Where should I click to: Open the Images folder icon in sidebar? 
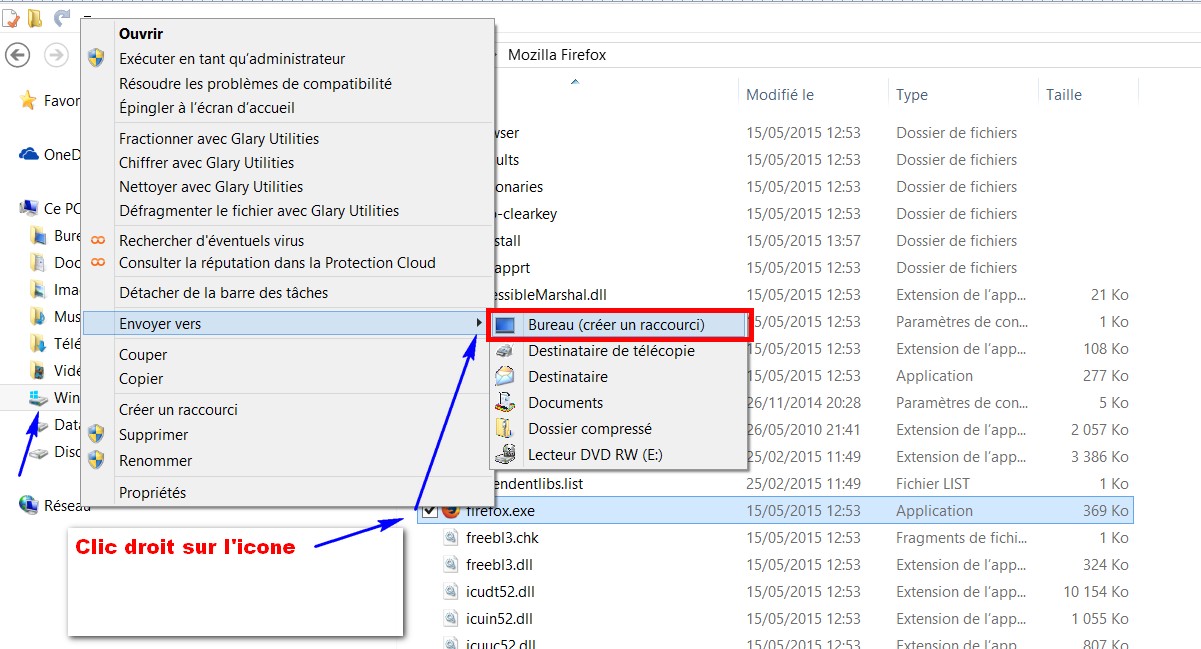coord(39,290)
